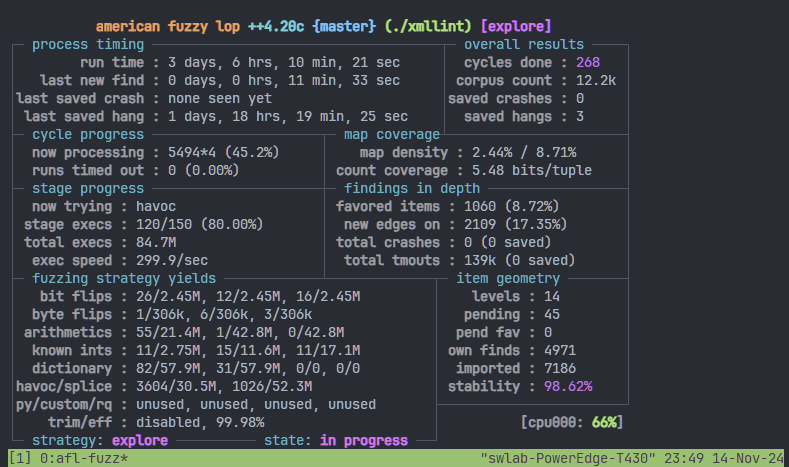Click the last new find time value
The height and width of the screenshot is (467, 789).
(284, 81)
